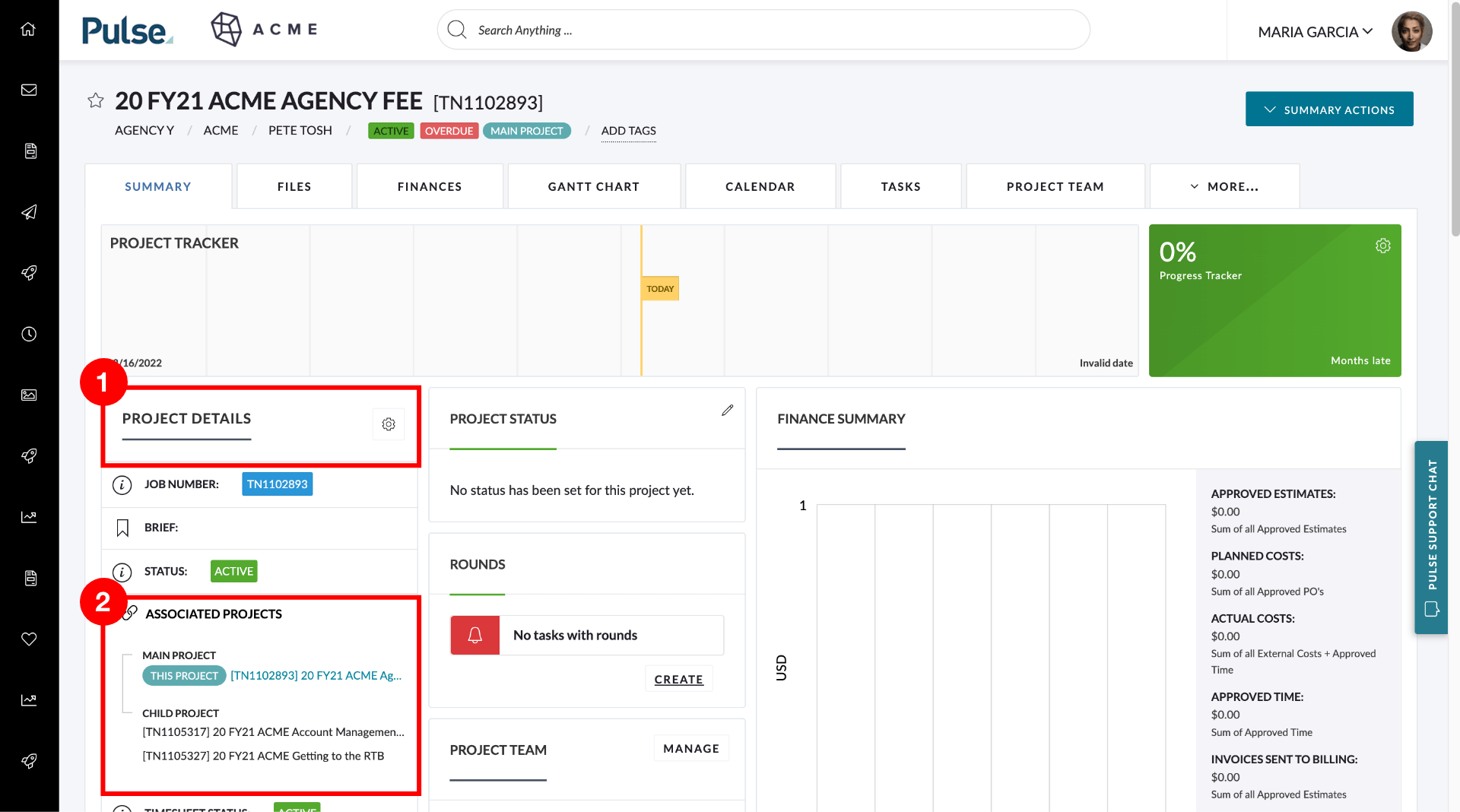The height and width of the screenshot is (812, 1460).
Task: Click the green ACTIVE tag in header
Action: (x=391, y=131)
